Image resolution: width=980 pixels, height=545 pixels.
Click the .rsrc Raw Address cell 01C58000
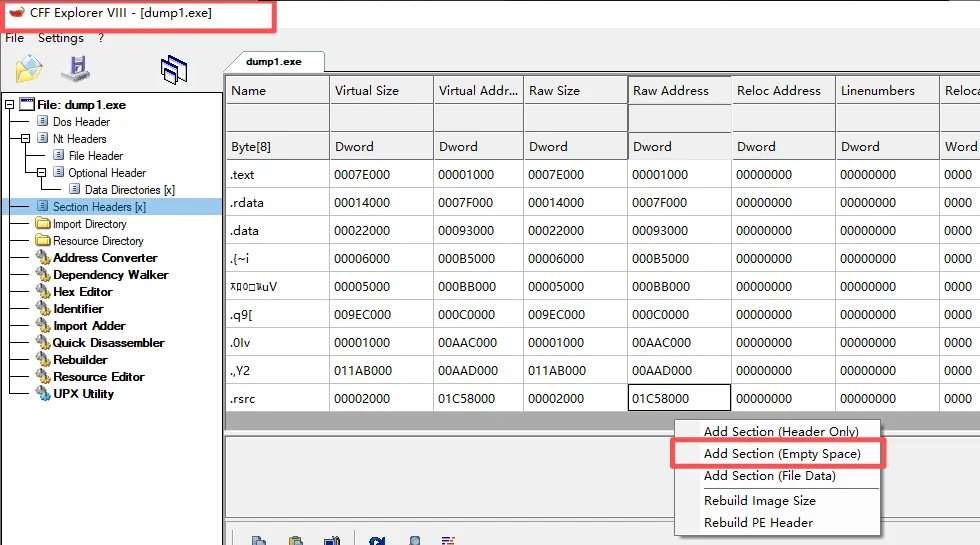click(679, 398)
